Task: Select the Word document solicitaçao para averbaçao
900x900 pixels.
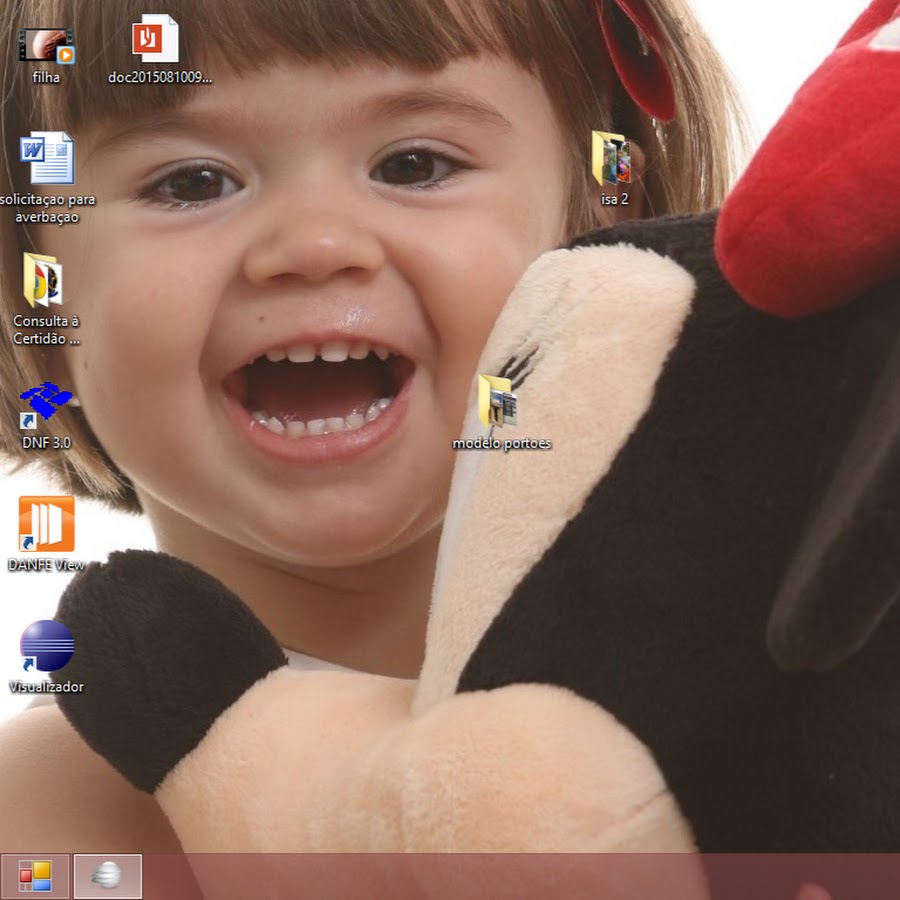Action: coord(46,158)
